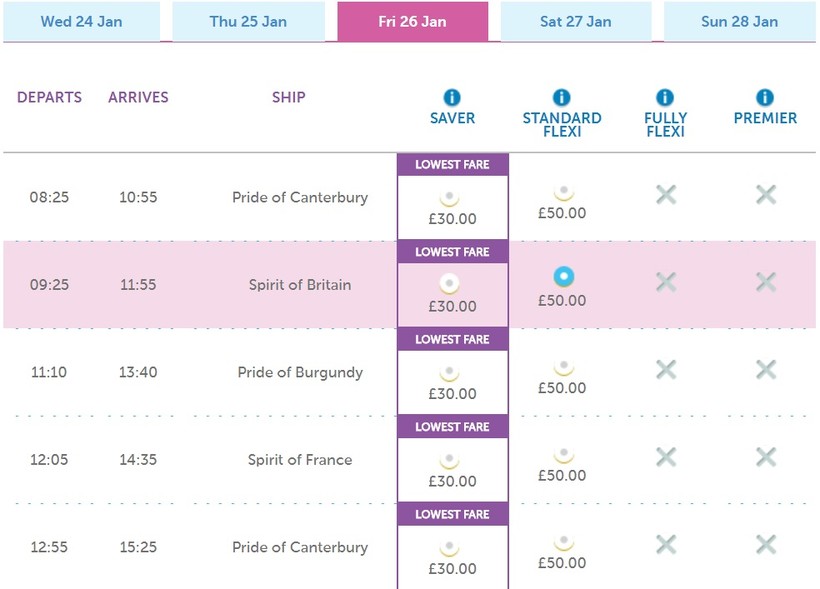
Task: Click the 12:05 Spirit of France row
Action: [300, 460]
